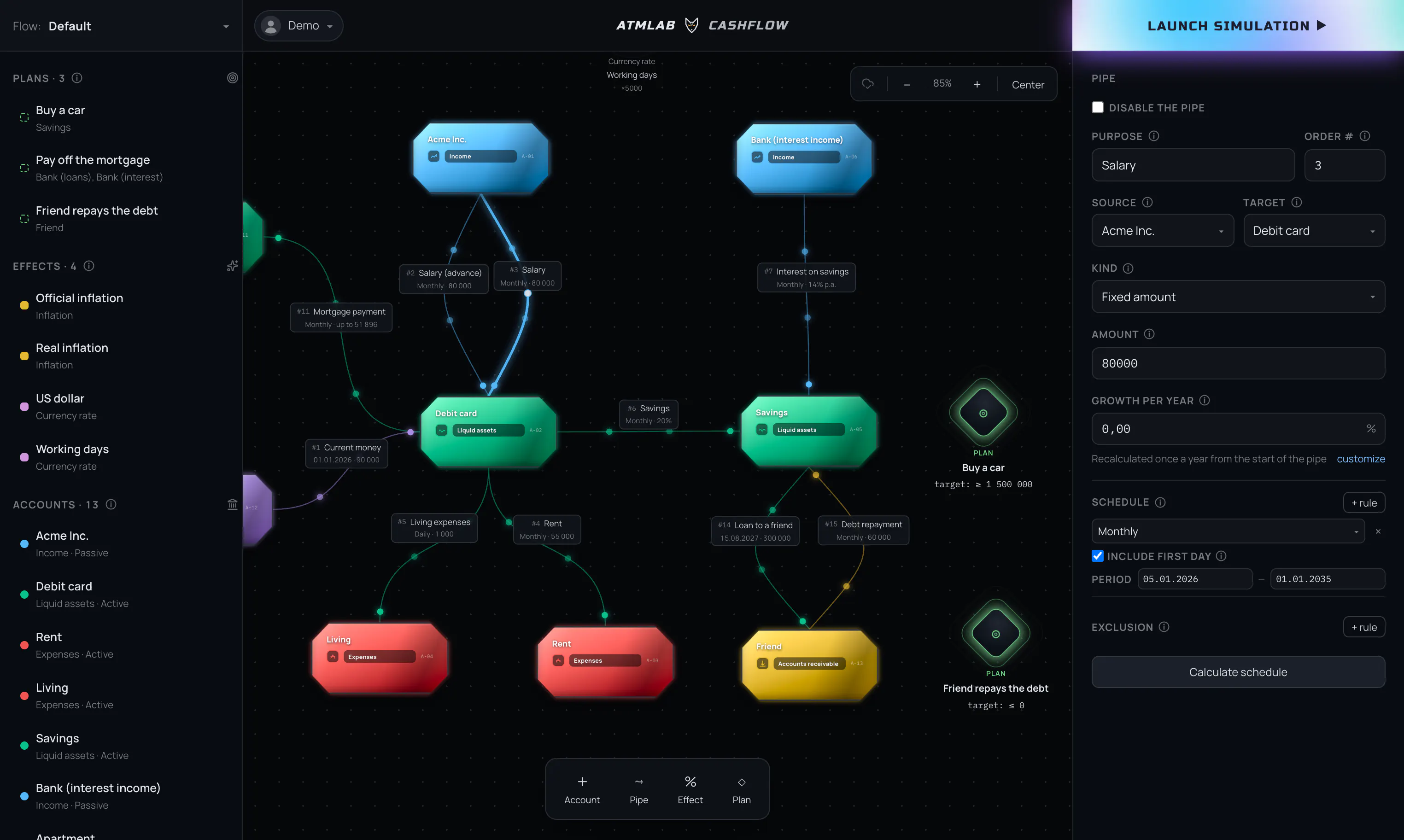Zoom out with the minus icon
The image size is (1404, 840).
pos(907,84)
